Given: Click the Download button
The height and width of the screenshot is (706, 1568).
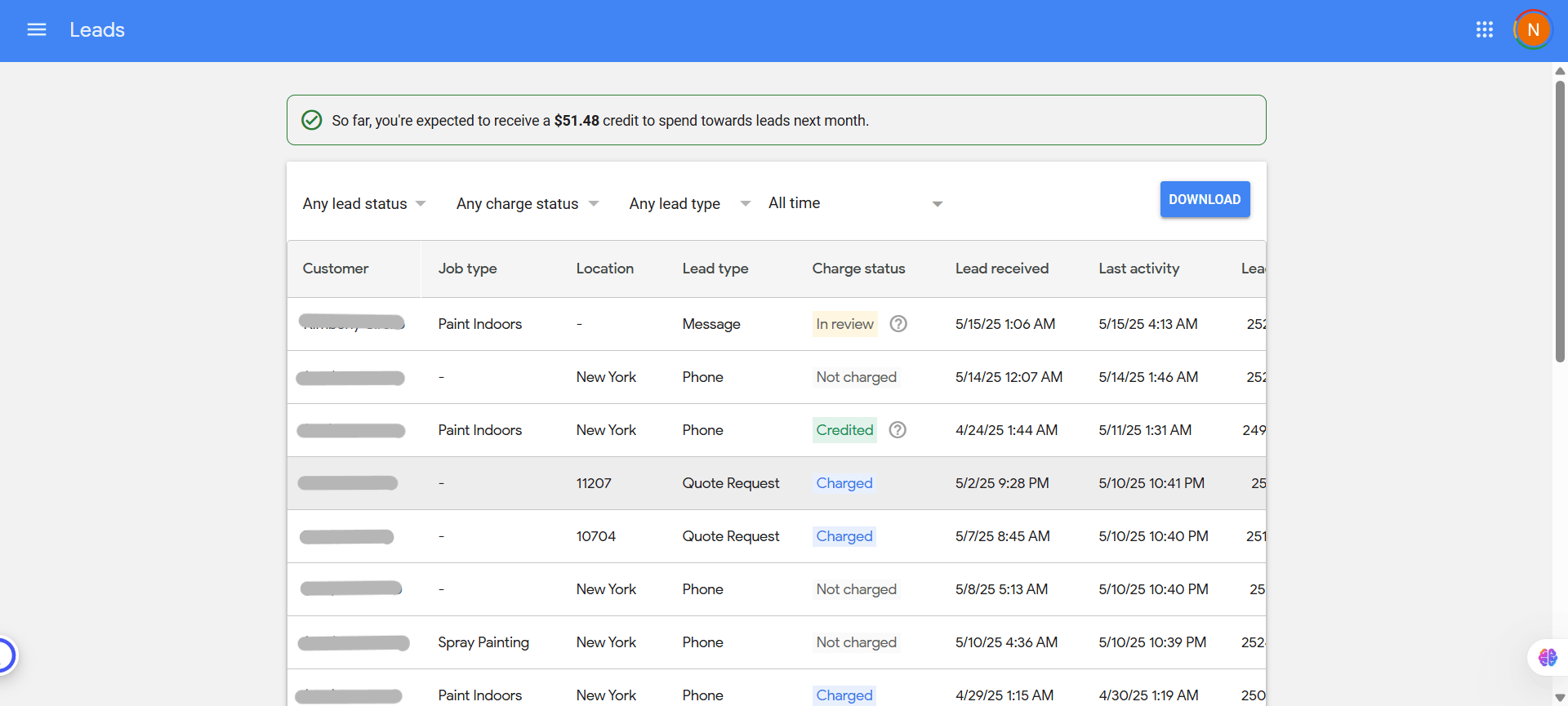Looking at the screenshot, I should pyautogui.click(x=1205, y=199).
